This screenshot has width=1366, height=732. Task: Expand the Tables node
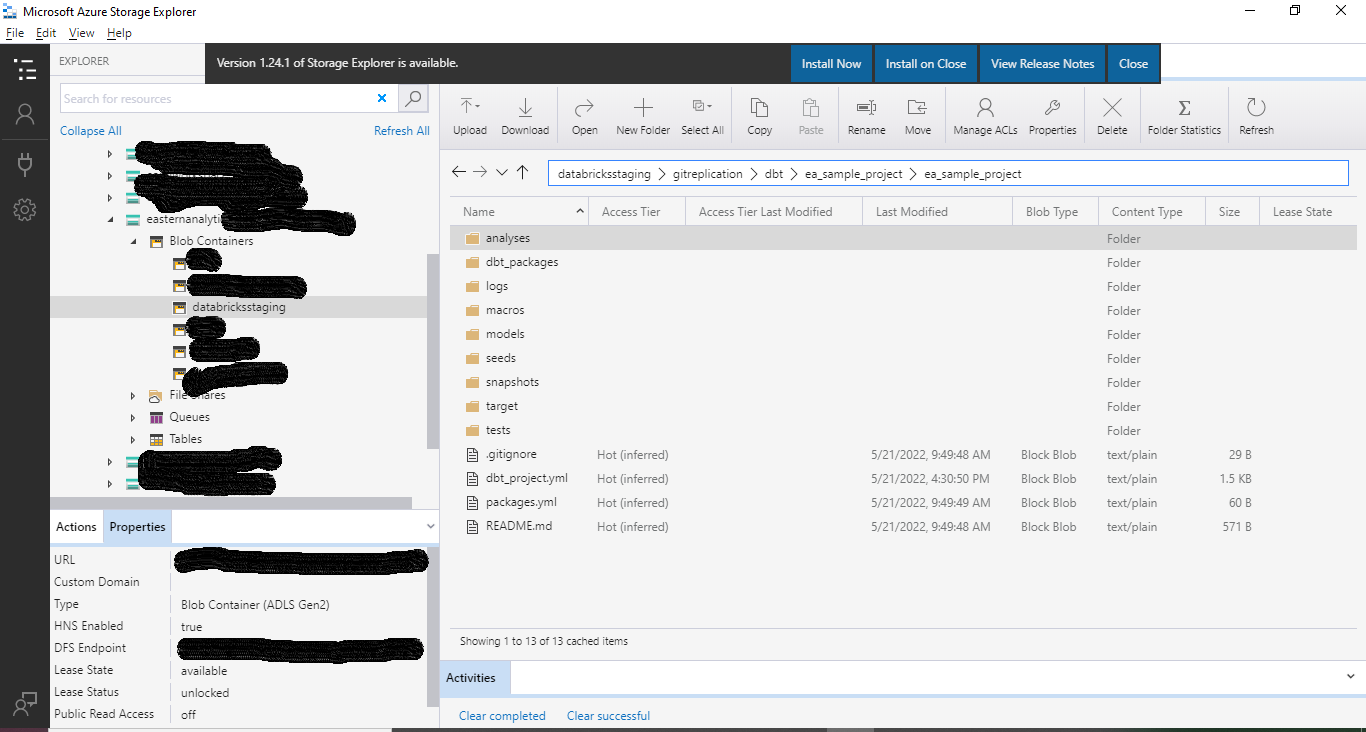point(133,439)
